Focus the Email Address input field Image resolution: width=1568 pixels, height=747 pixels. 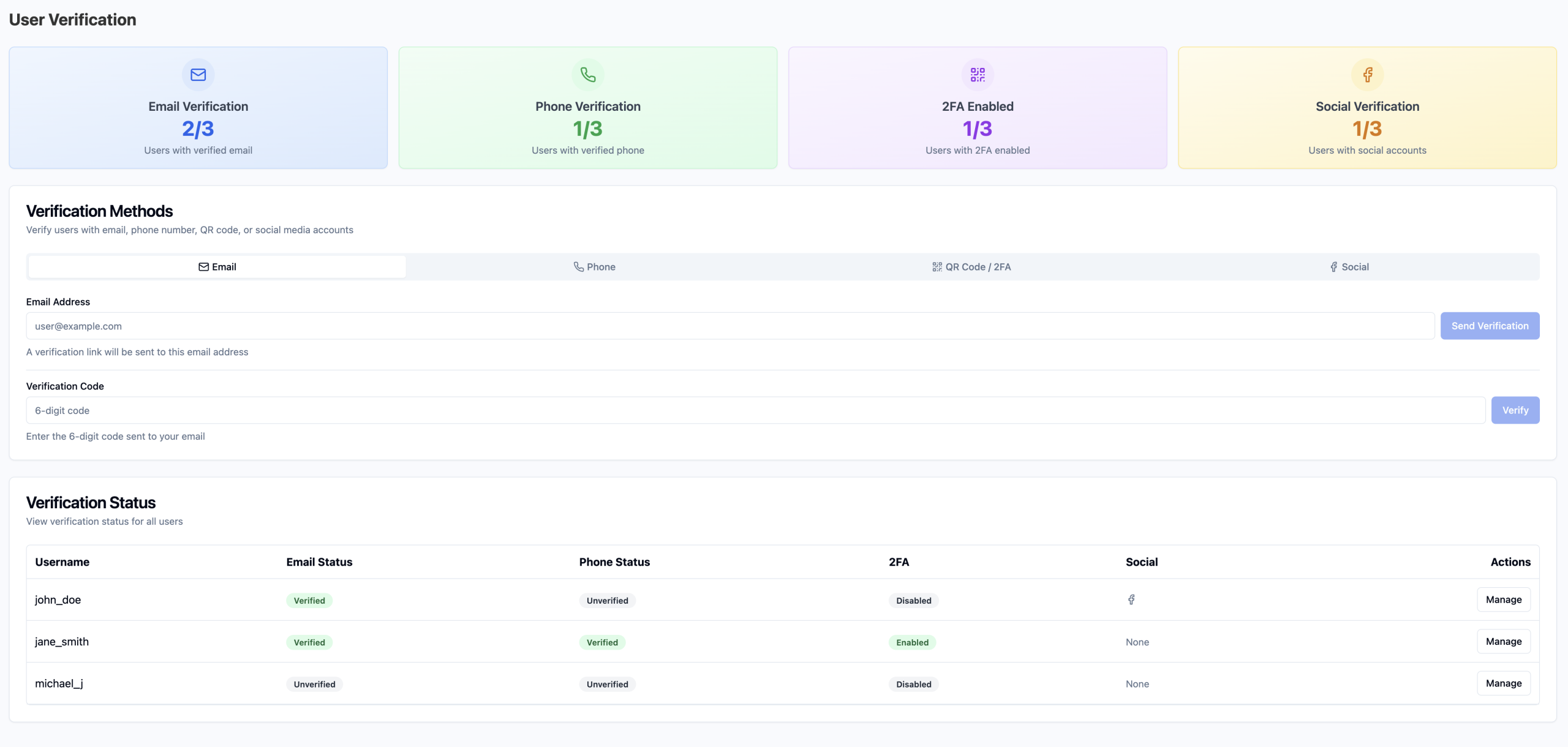[x=730, y=326]
